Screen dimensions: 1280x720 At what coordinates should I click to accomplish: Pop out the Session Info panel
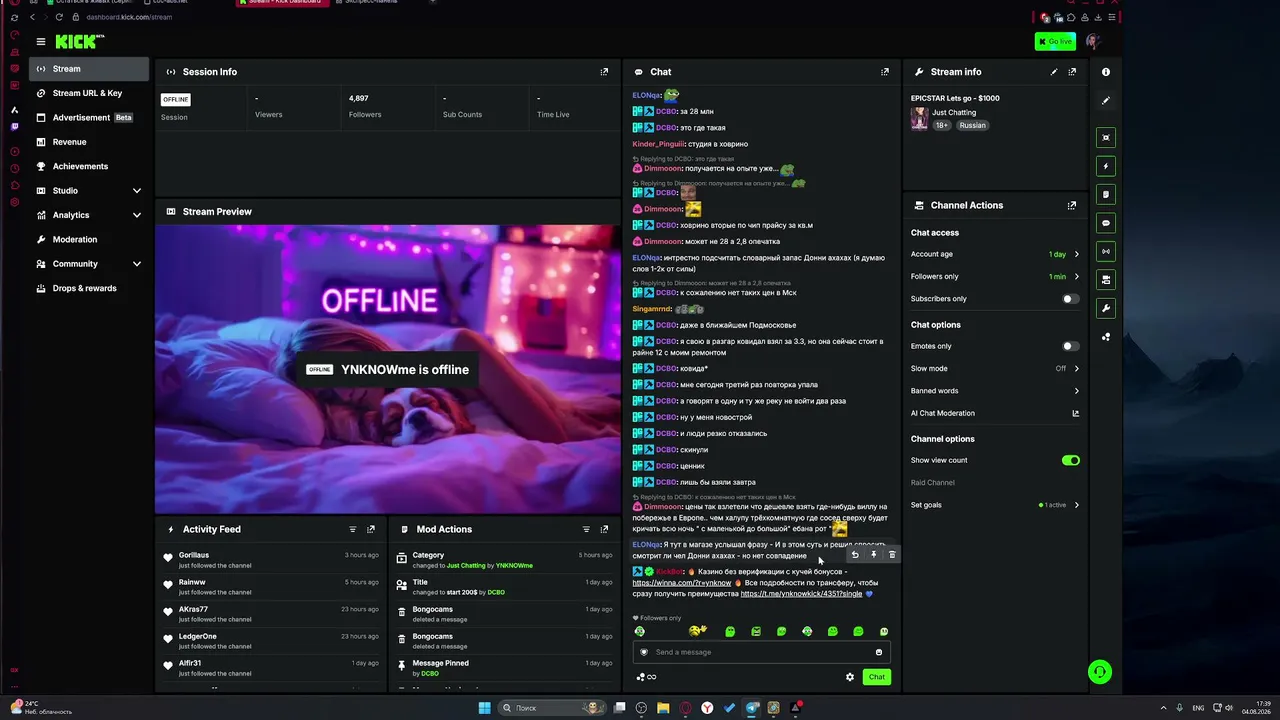click(x=604, y=72)
